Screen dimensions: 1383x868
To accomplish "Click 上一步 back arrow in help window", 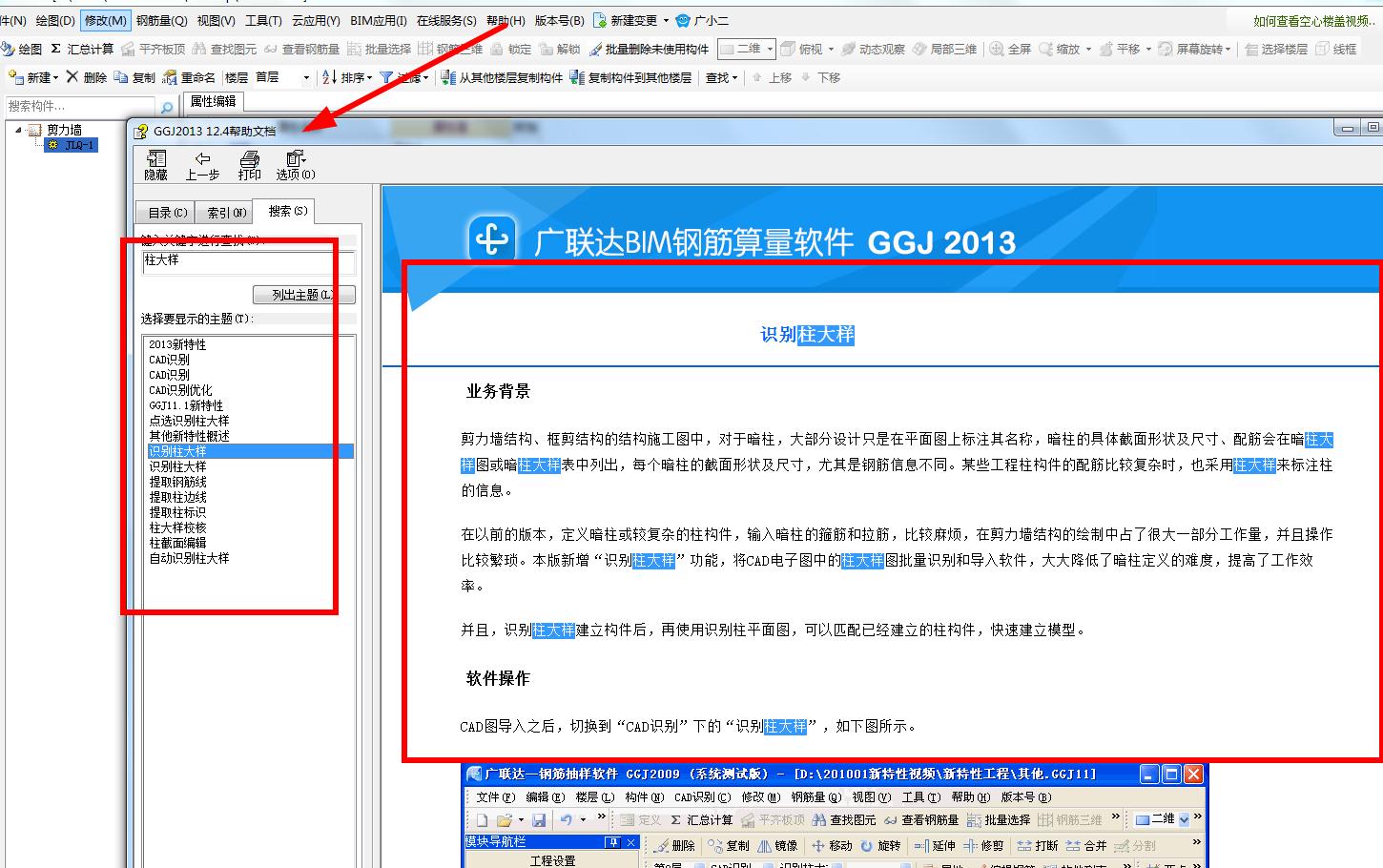I will [202, 165].
